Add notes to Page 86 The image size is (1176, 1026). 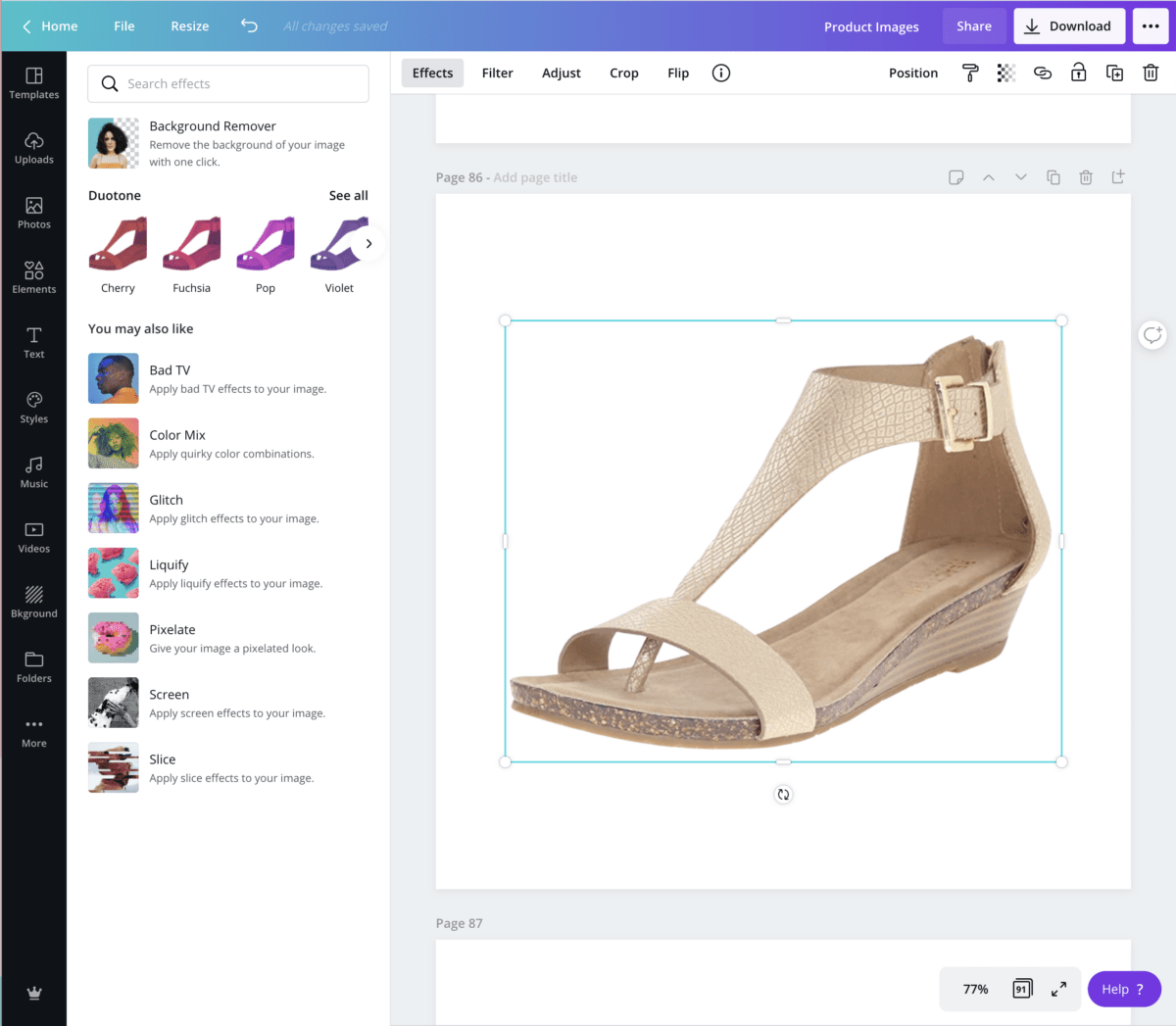[955, 177]
